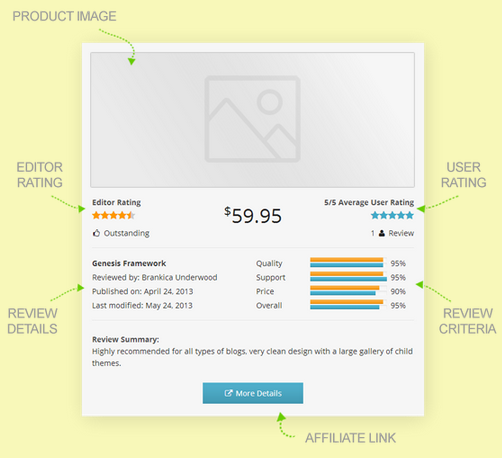Click the Editor Rating label
The height and width of the screenshot is (458, 502).
[x=117, y=202]
